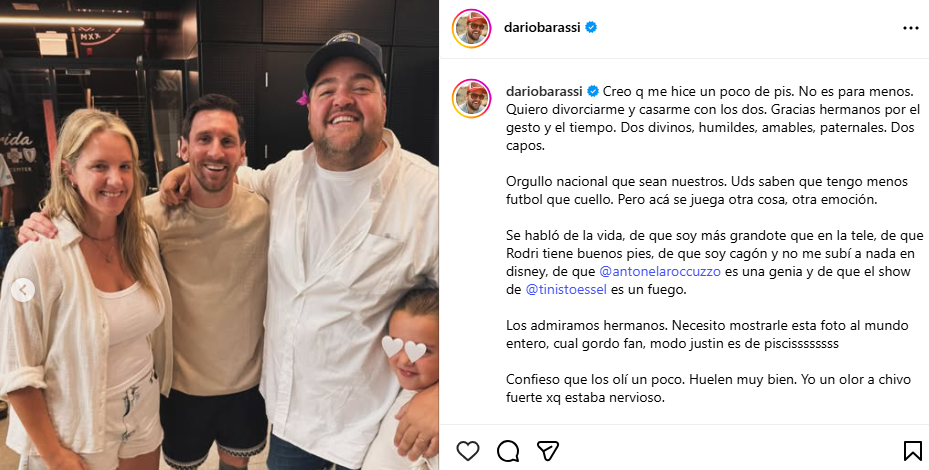
Task: Open dariobarassi username link in the caption
Action: (x=544, y=91)
